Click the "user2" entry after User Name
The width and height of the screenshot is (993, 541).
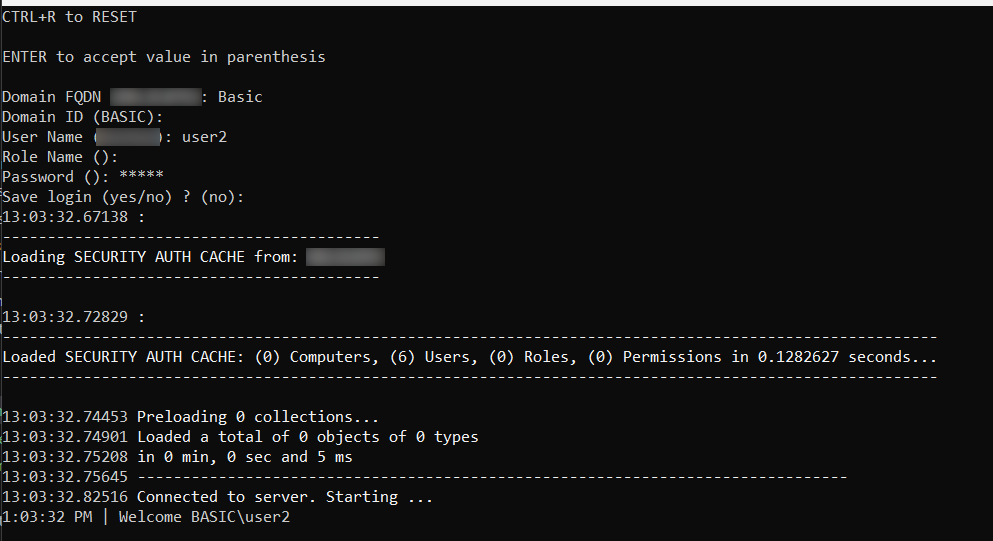click(x=204, y=137)
